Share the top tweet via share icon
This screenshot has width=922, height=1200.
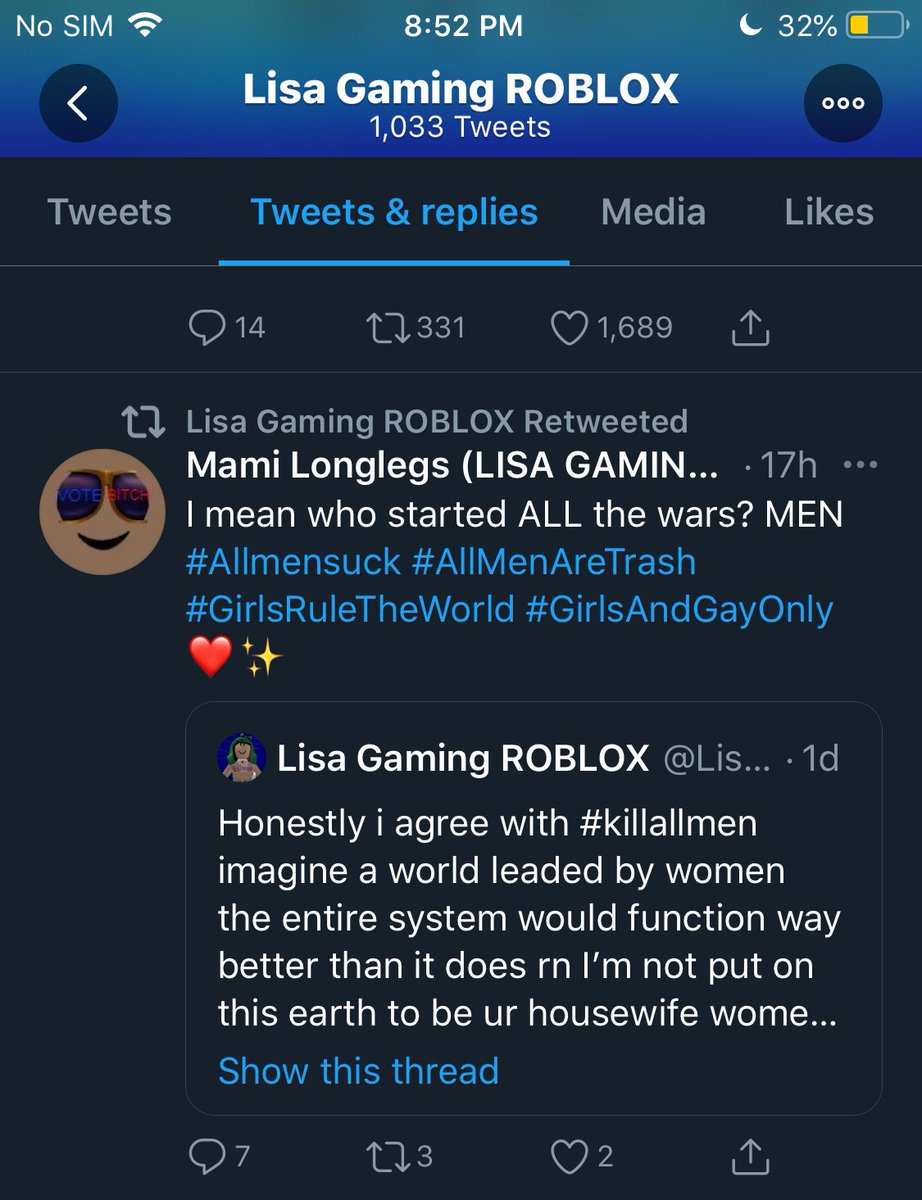751,328
